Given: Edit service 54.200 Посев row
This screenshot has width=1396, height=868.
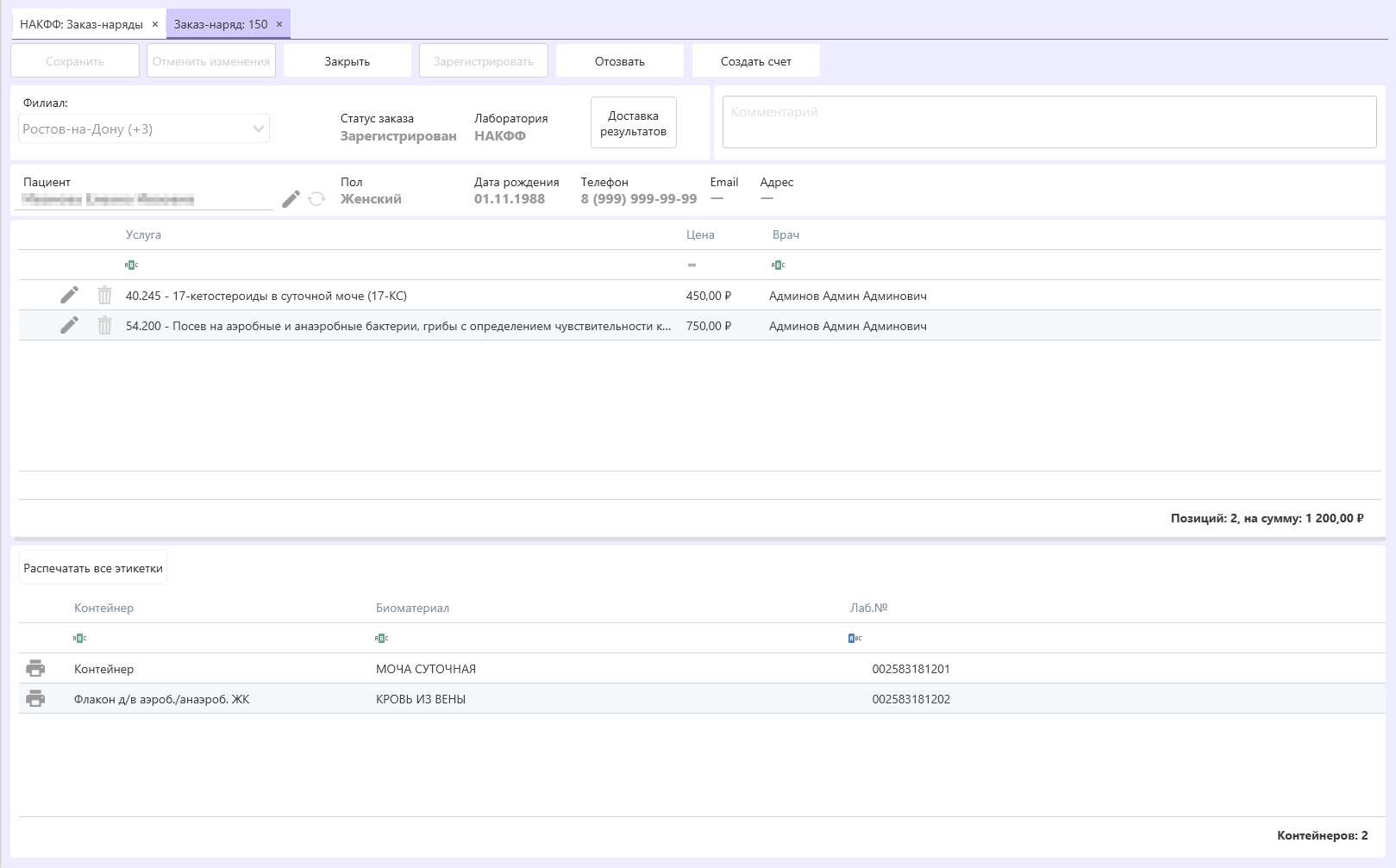Looking at the screenshot, I should click(x=70, y=326).
